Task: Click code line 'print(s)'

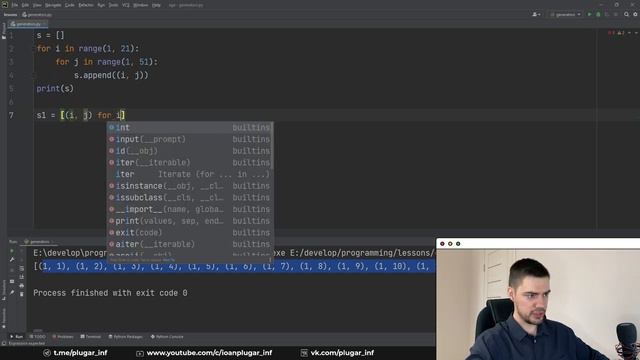Action: (x=55, y=89)
